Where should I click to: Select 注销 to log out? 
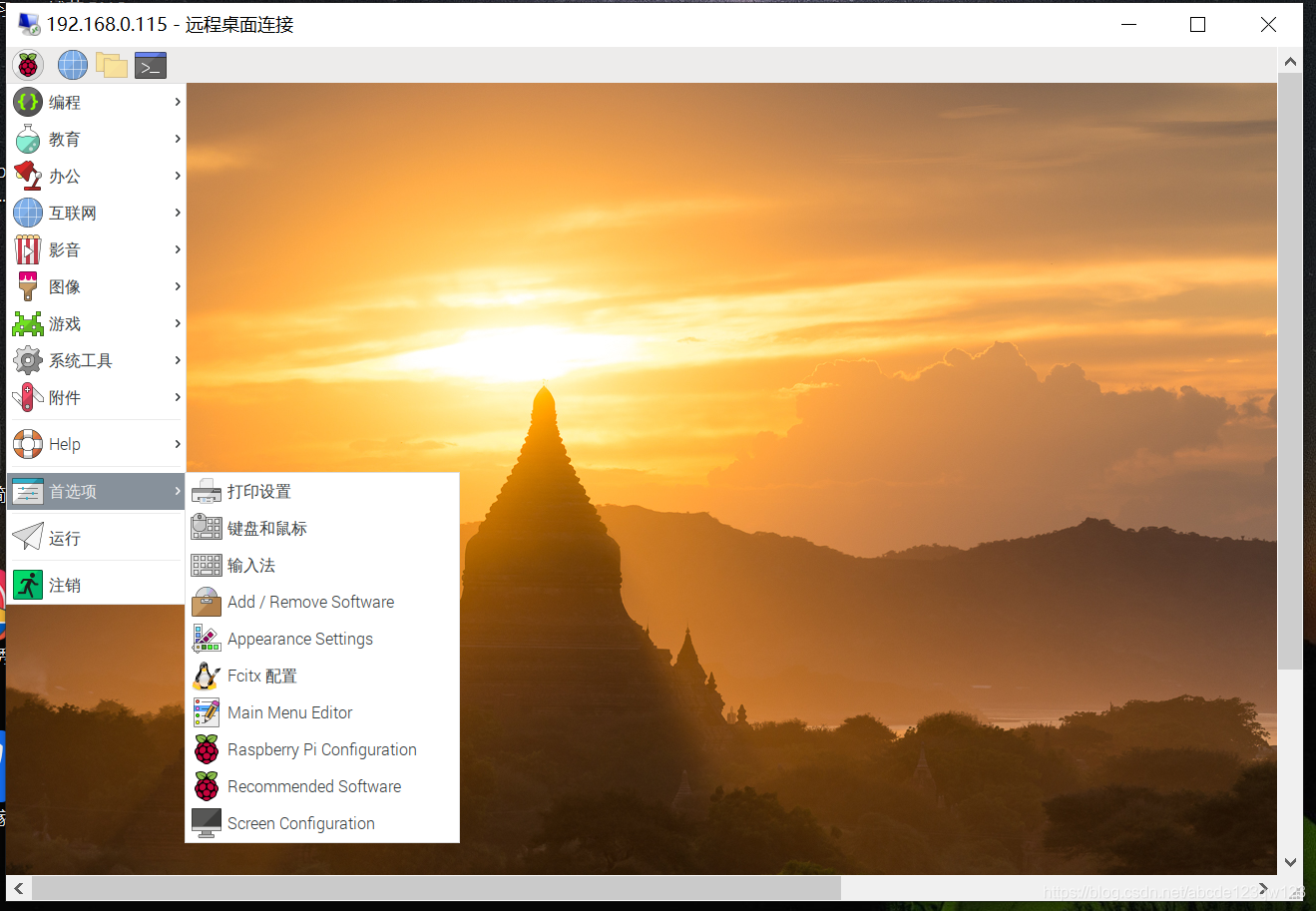[97, 585]
